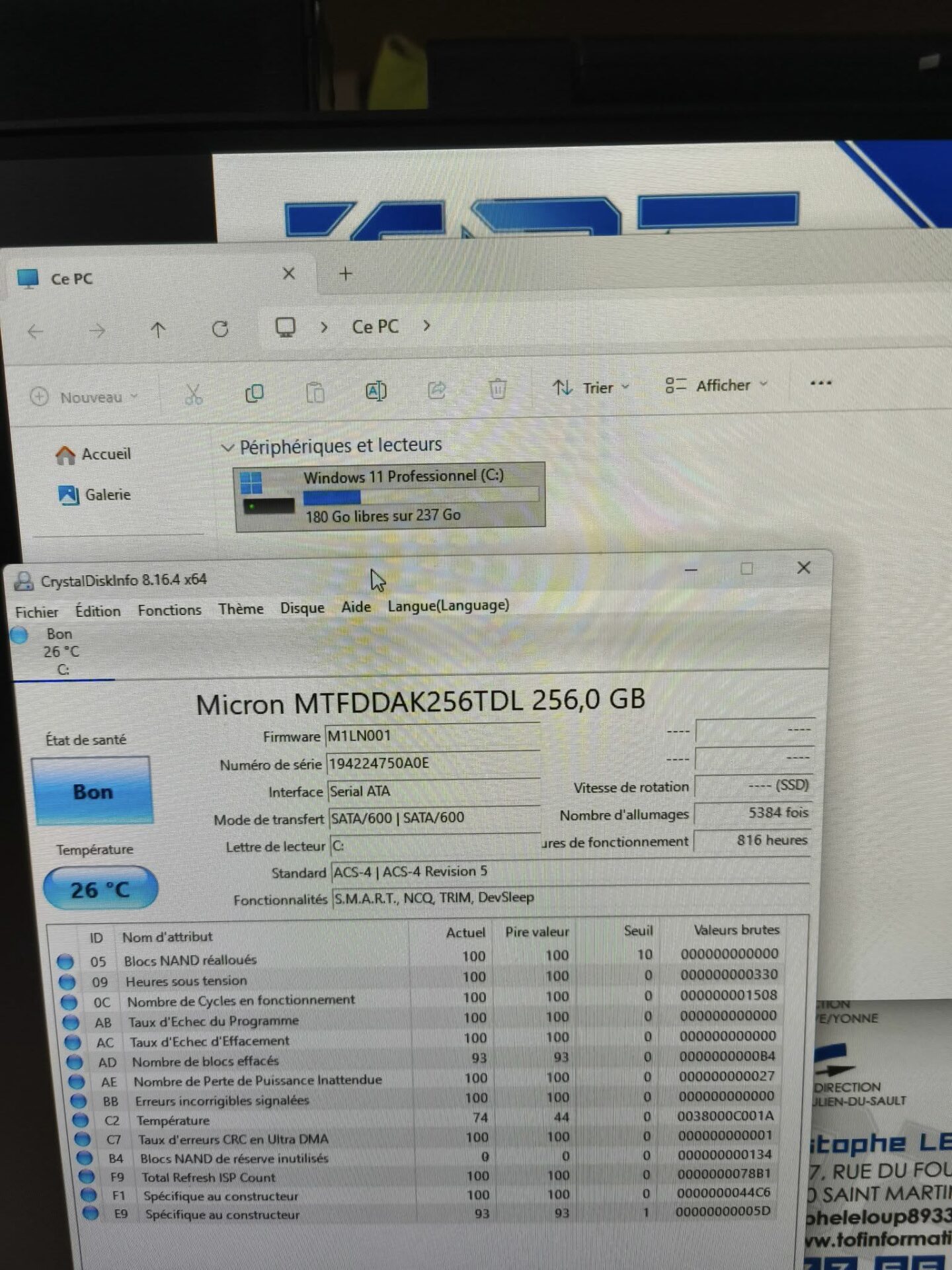The width and height of the screenshot is (952, 1270).
Task: Open a new Explorer tab with plus
Action: tap(345, 273)
